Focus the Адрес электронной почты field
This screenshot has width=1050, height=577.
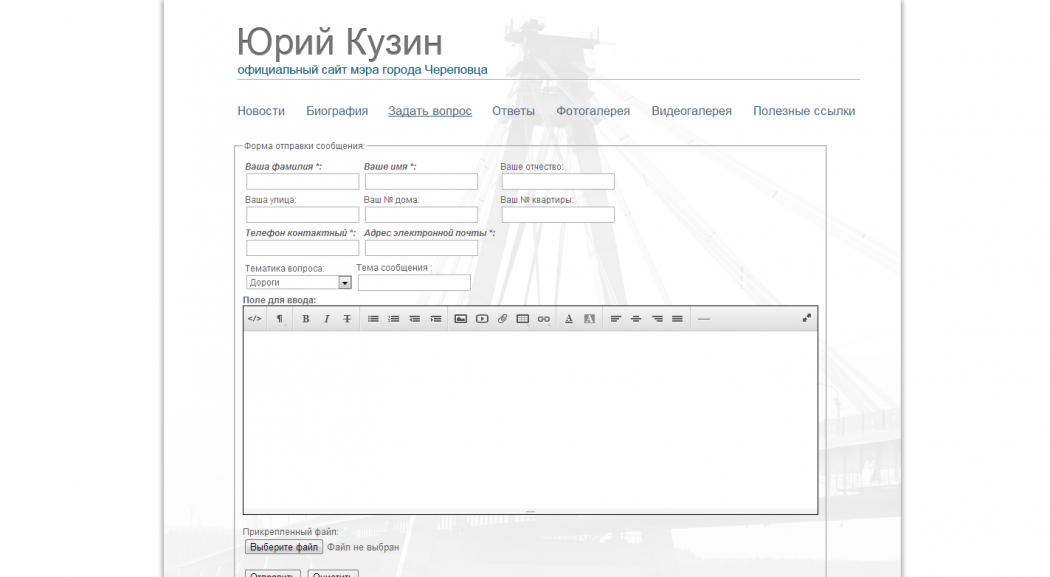(x=421, y=248)
